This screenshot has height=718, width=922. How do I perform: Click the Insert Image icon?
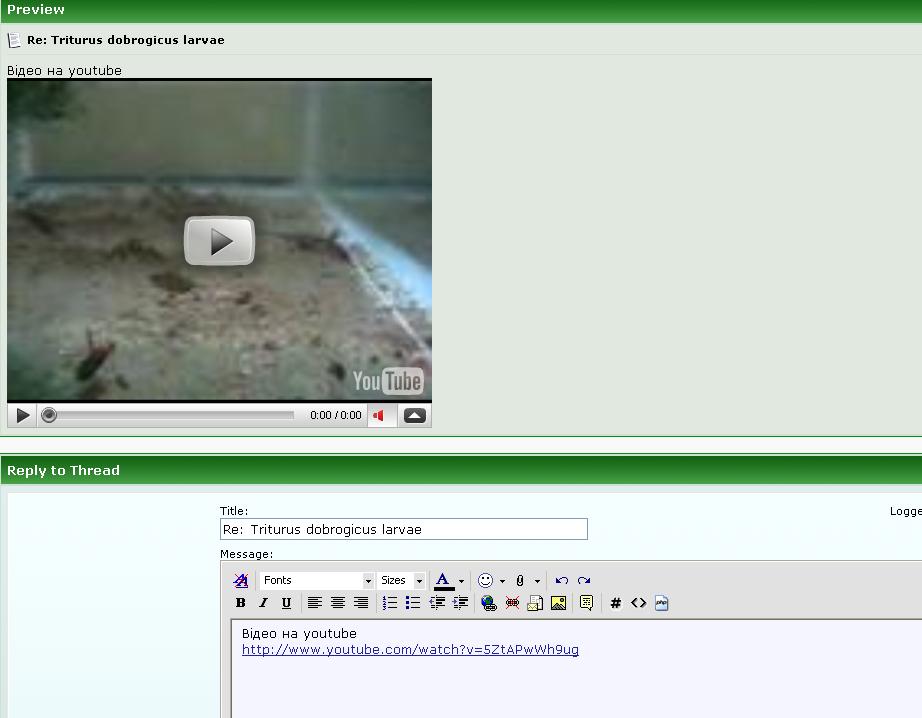pos(558,603)
